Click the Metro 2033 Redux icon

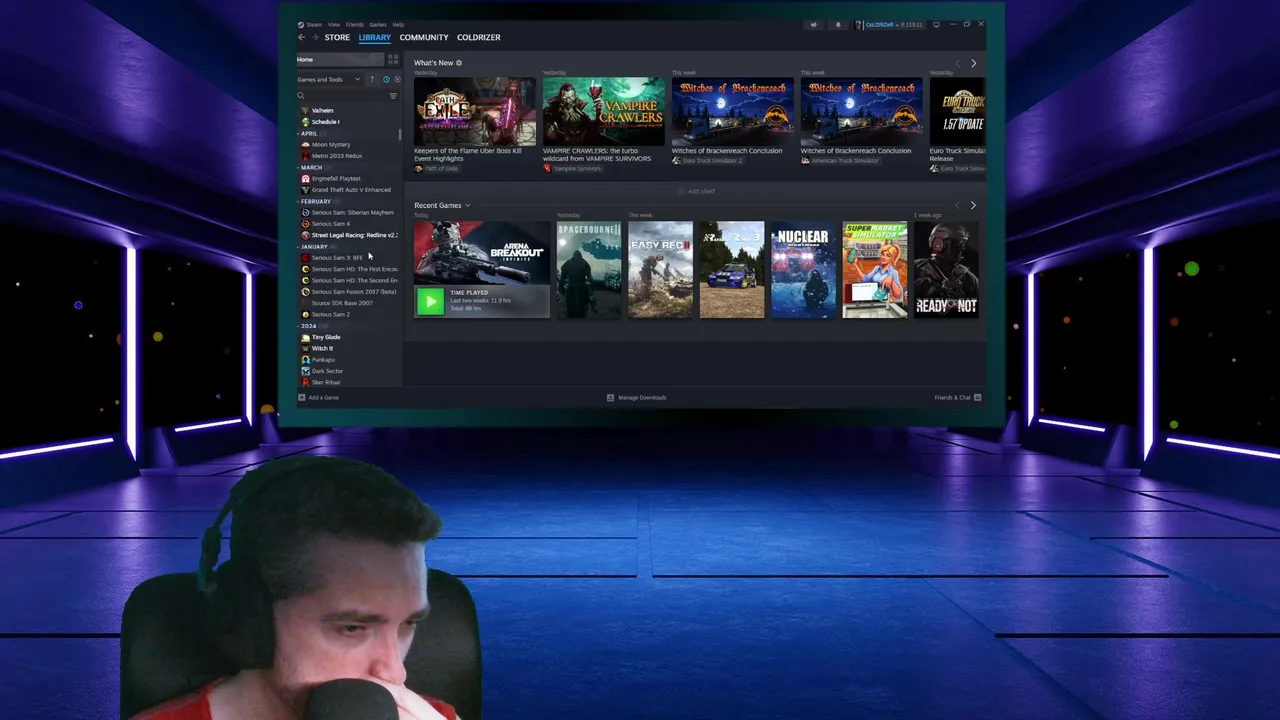(x=306, y=156)
